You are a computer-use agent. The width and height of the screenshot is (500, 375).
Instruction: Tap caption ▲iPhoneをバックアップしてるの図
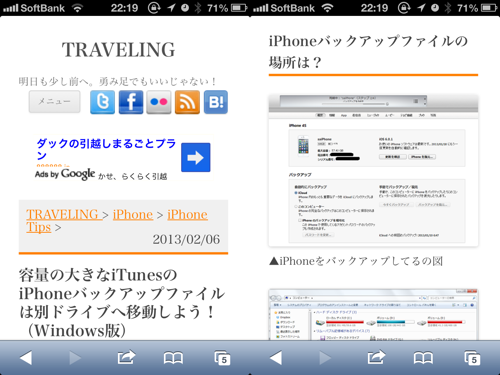[356, 261]
